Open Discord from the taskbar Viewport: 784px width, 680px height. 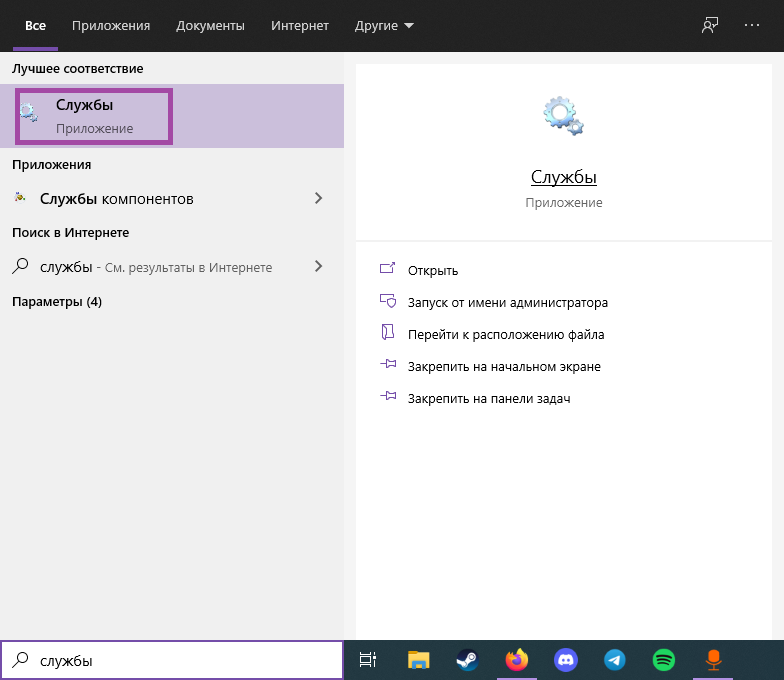coord(566,660)
